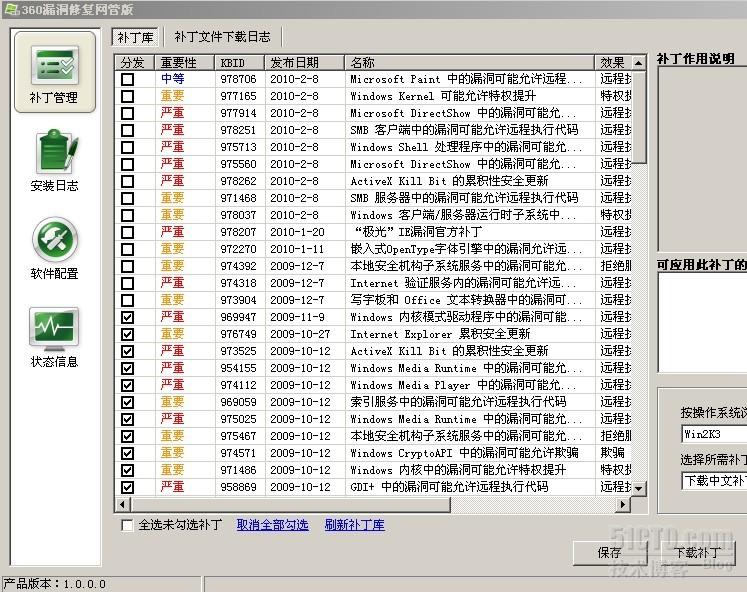This screenshot has width=747, height=592.
Task: Click the 补丁作用说明 description box
Action: pos(702,159)
